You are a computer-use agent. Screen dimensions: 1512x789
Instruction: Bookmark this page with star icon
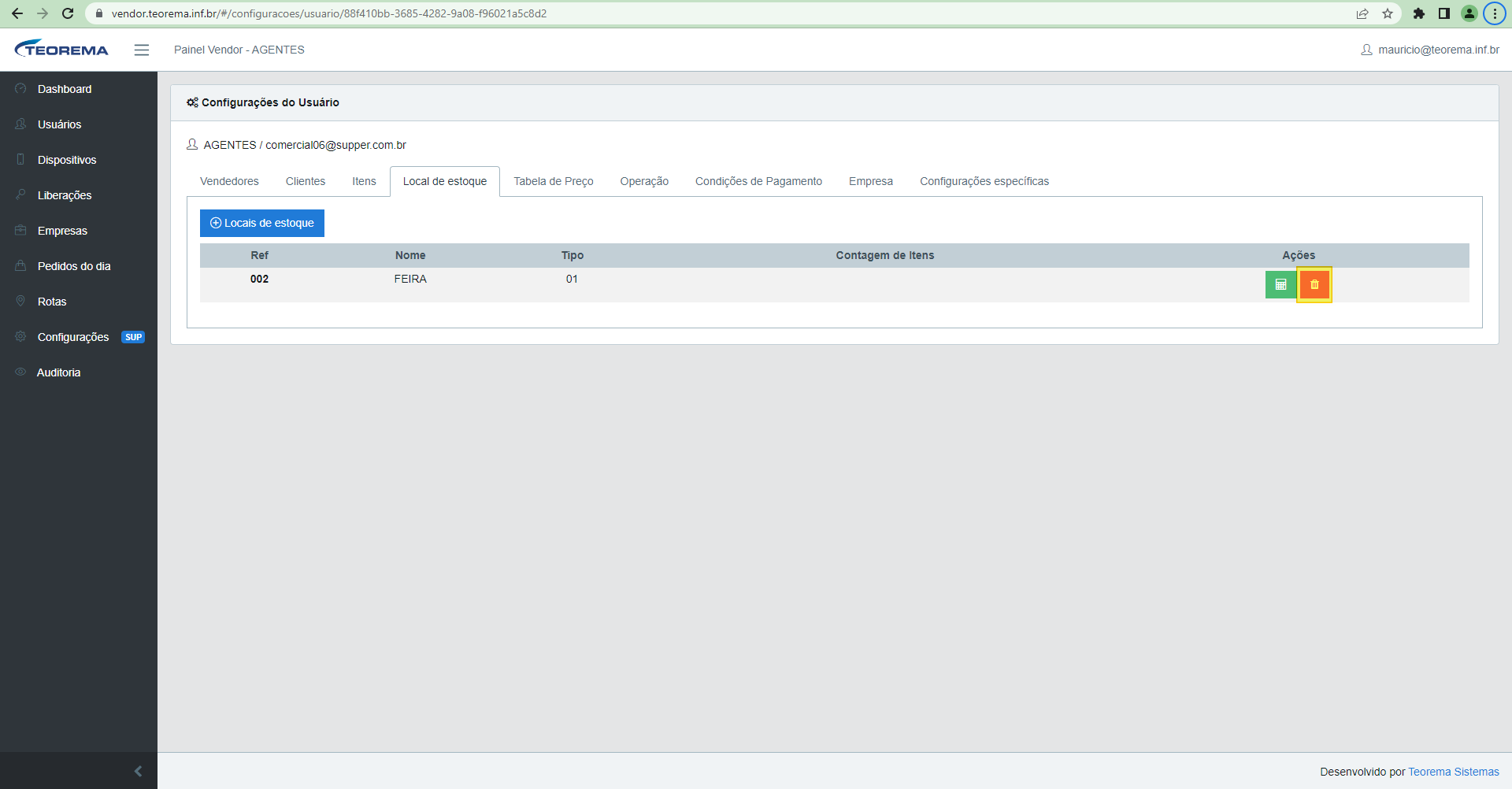point(1388,13)
